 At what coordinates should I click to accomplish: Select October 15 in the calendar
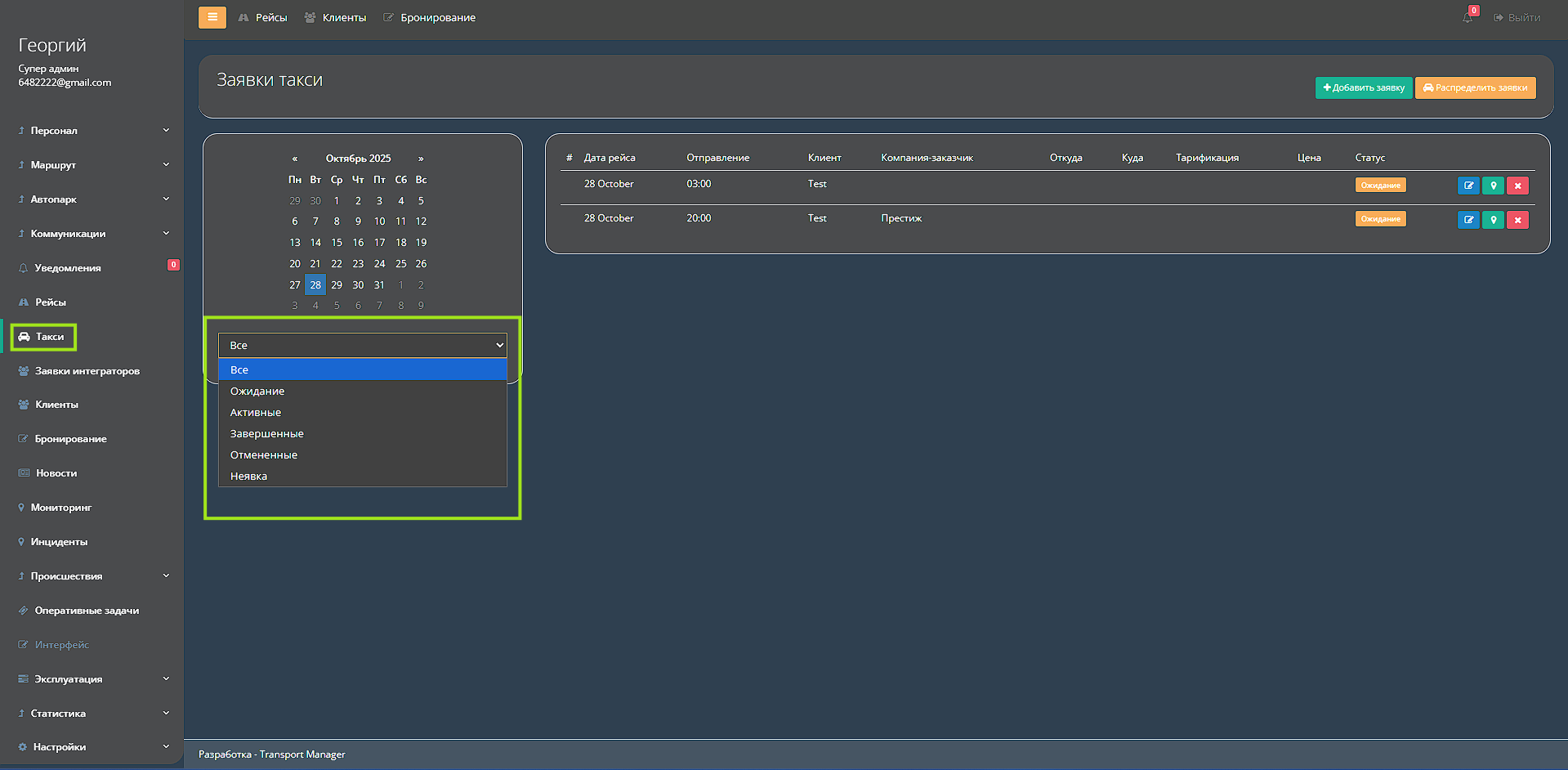[337, 243]
